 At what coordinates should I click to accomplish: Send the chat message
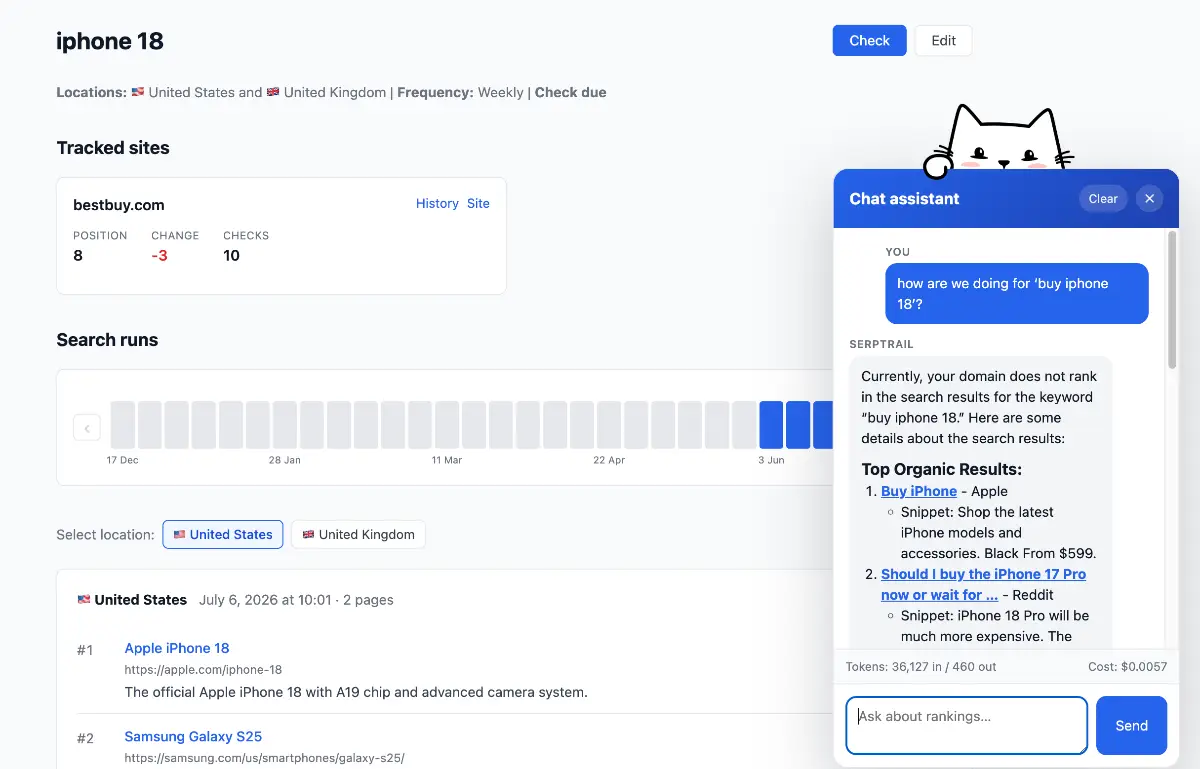click(1131, 725)
